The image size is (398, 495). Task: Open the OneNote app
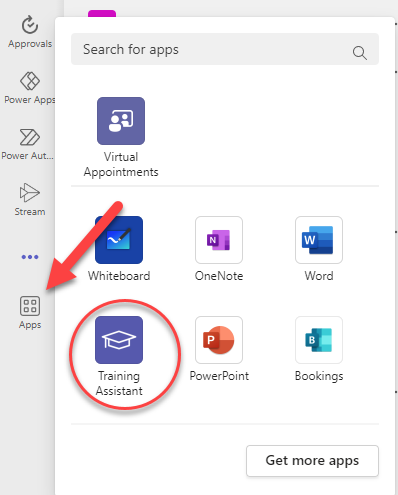219,249
